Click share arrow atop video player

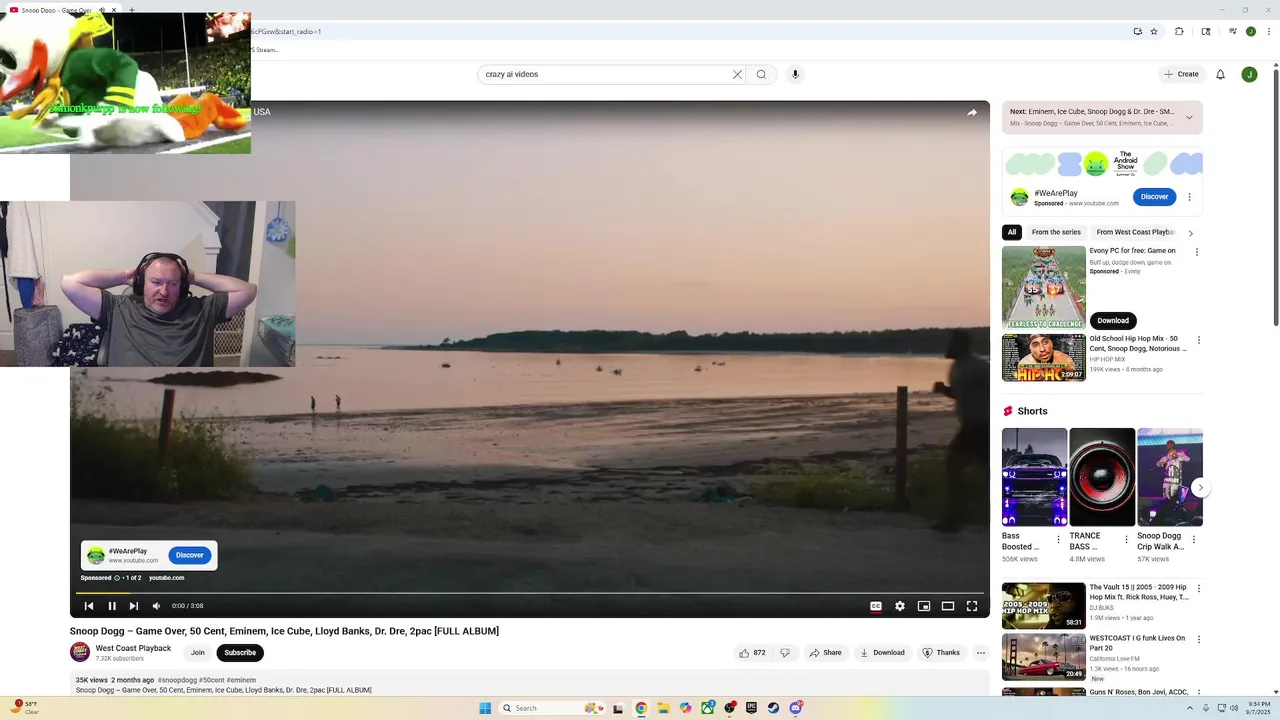pyautogui.click(x=972, y=113)
